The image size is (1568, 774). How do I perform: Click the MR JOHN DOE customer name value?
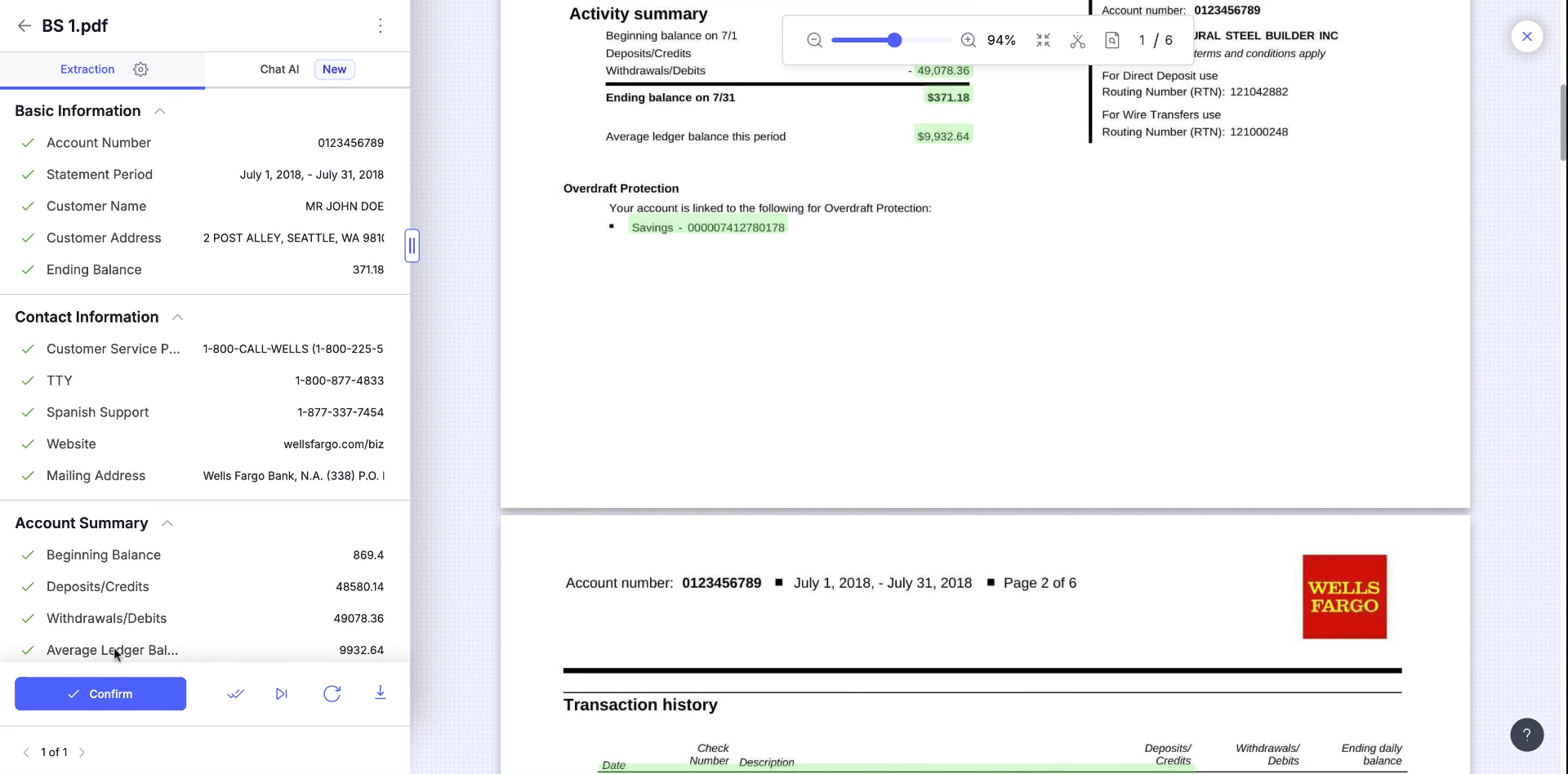345,207
